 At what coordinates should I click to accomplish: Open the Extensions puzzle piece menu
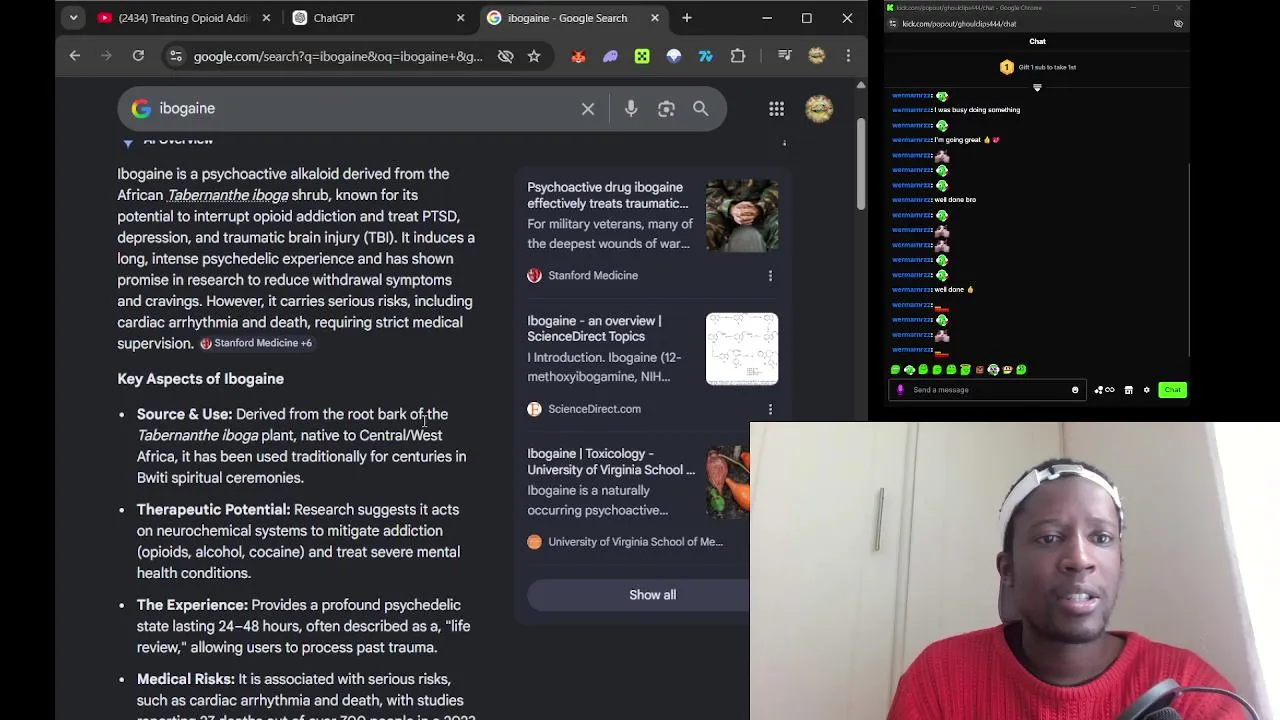point(738,56)
